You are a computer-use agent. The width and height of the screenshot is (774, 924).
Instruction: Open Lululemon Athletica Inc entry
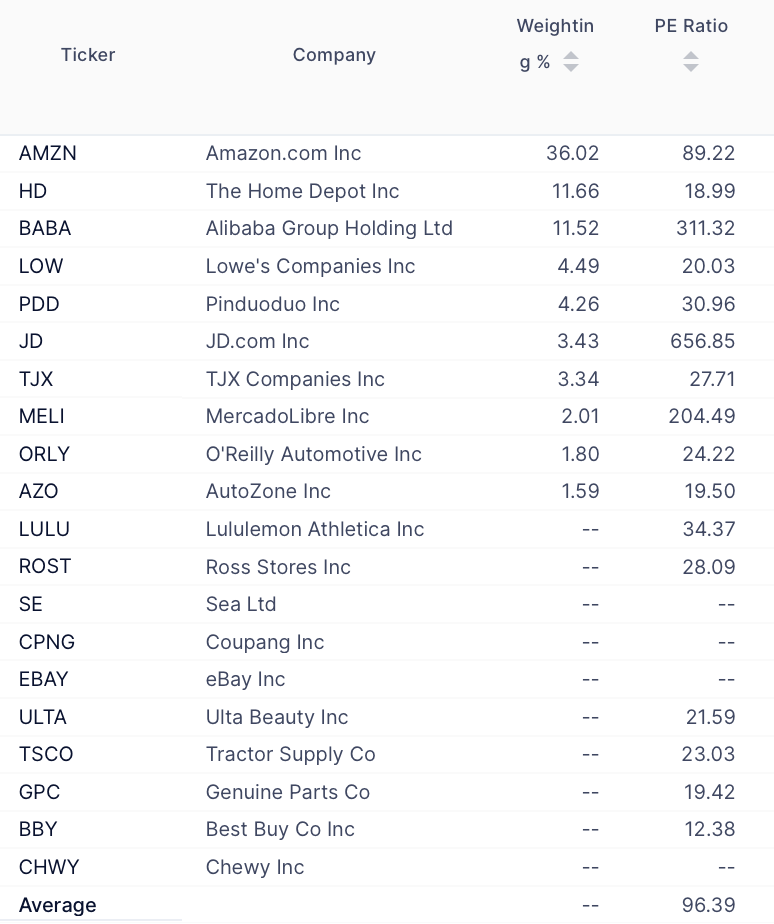(315, 529)
